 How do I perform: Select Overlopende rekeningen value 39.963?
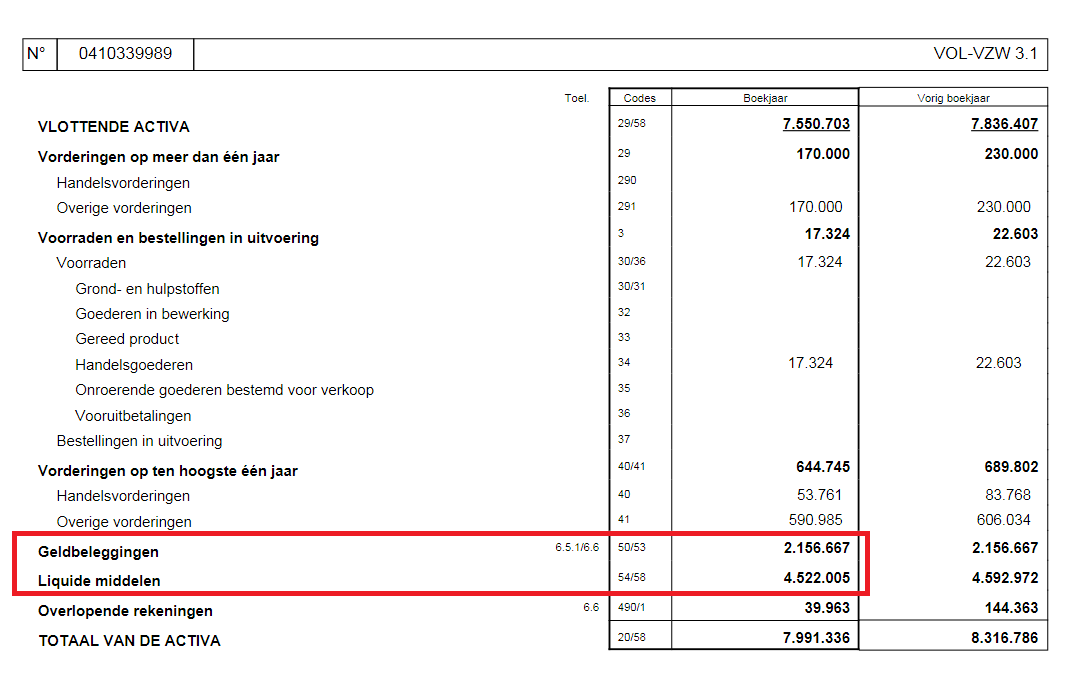827,608
